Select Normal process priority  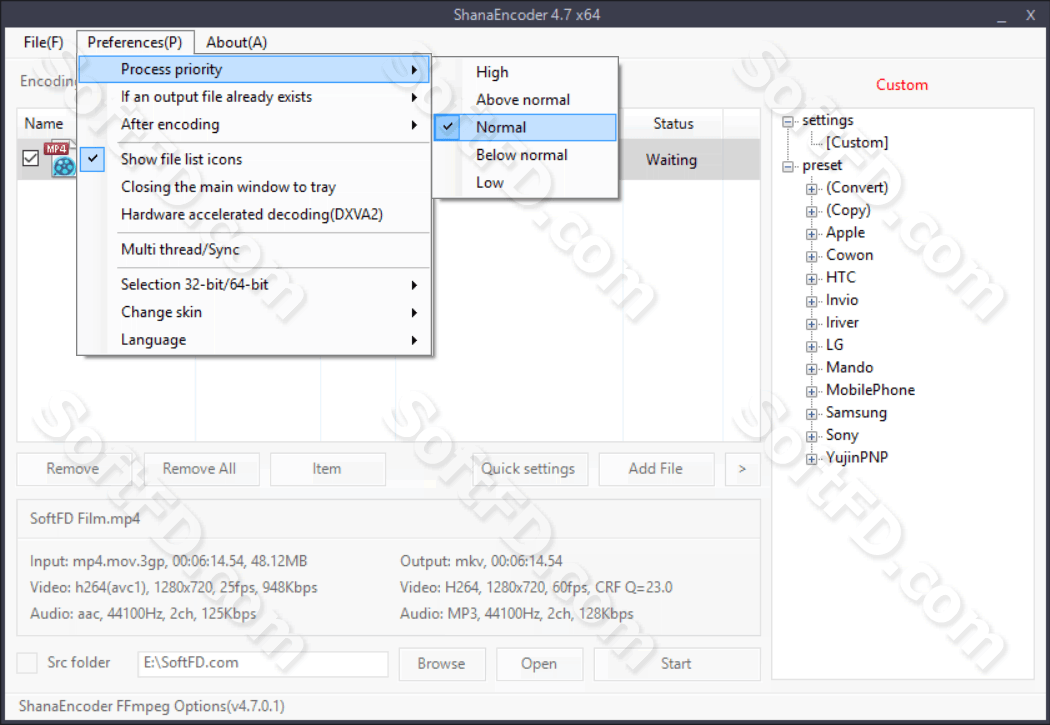tap(525, 127)
